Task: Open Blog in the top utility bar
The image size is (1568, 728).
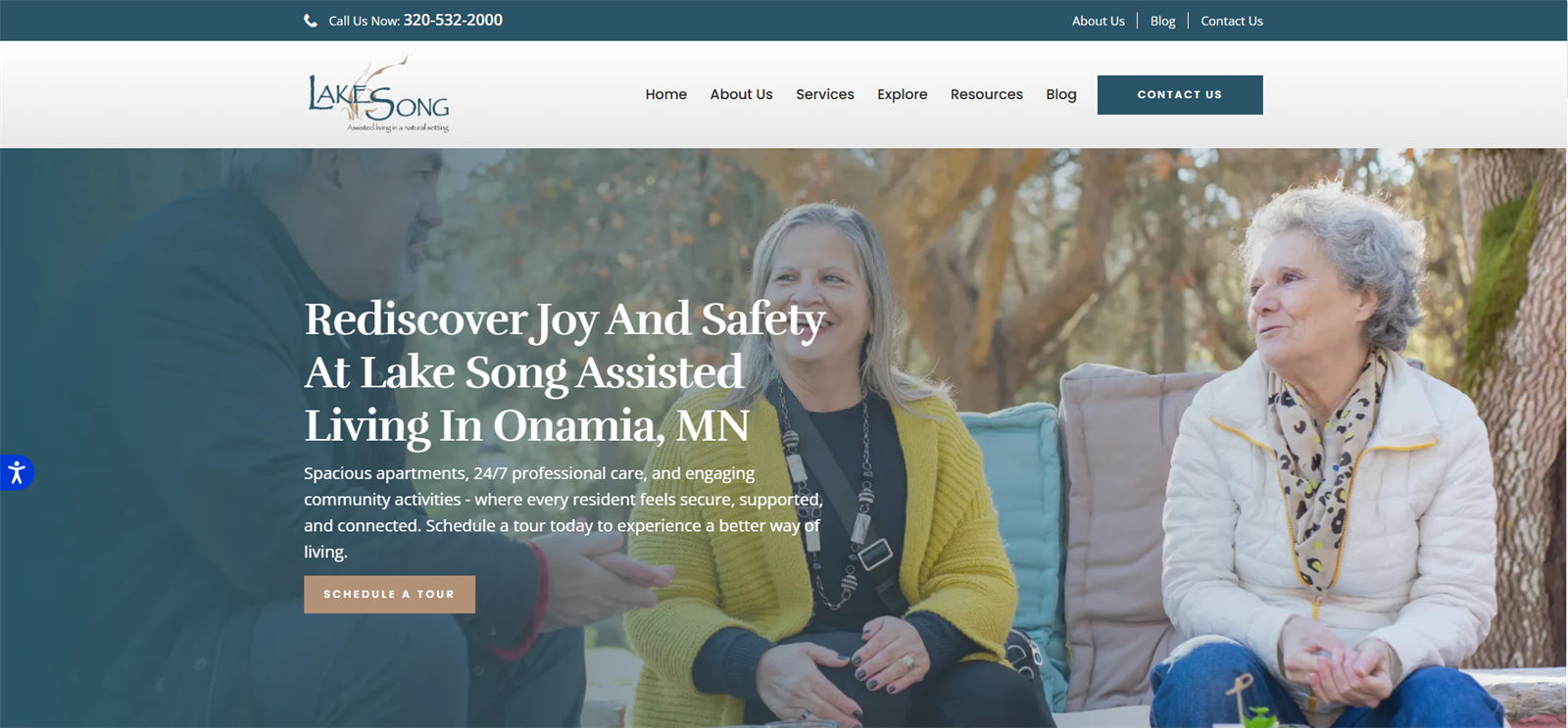Action: pos(1162,21)
